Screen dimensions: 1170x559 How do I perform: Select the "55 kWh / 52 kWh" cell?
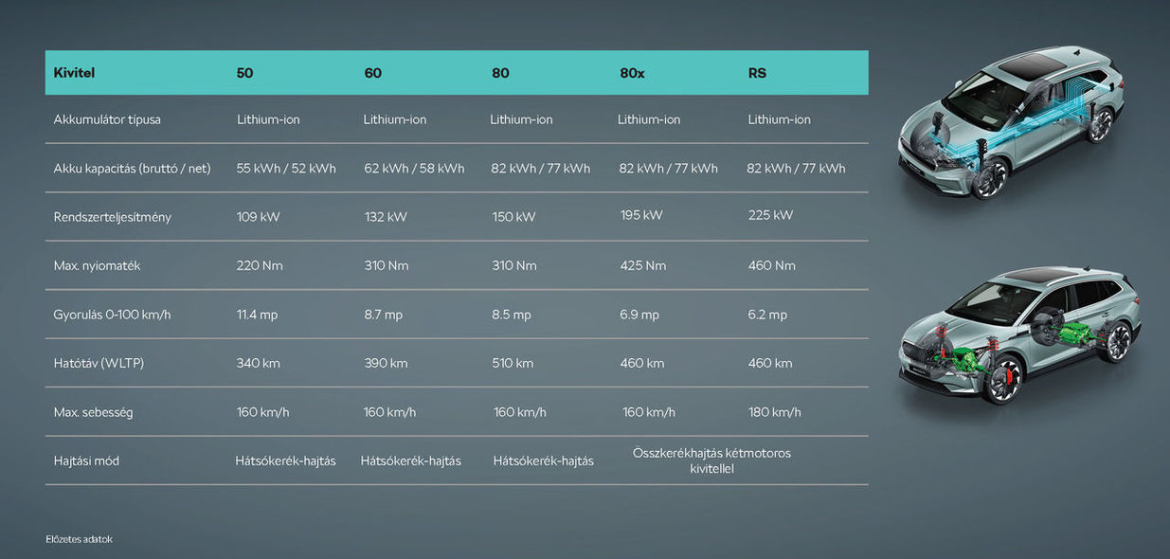click(x=286, y=168)
